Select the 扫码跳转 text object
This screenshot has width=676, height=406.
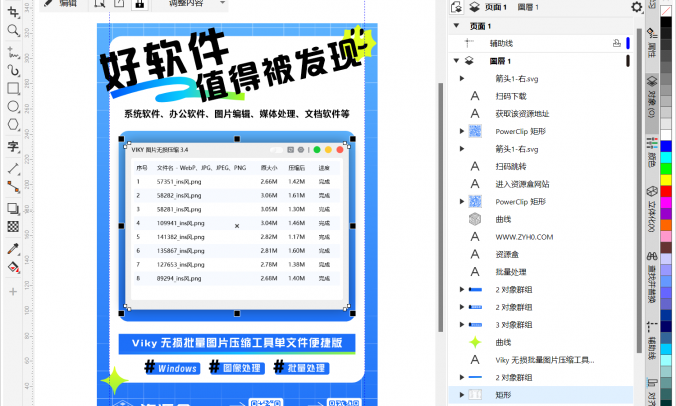pyautogui.click(x=511, y=166)
